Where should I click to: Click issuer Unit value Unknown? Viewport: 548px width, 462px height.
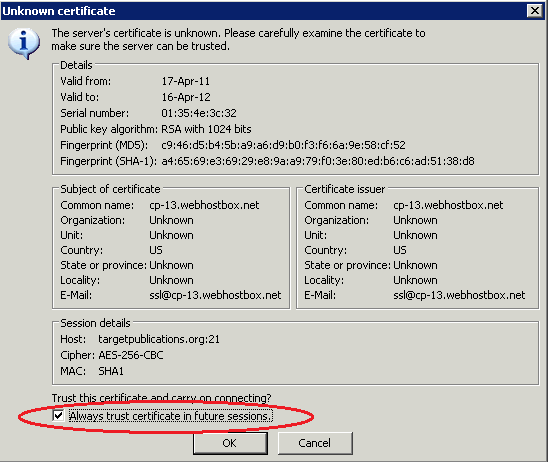click(415, 235)
